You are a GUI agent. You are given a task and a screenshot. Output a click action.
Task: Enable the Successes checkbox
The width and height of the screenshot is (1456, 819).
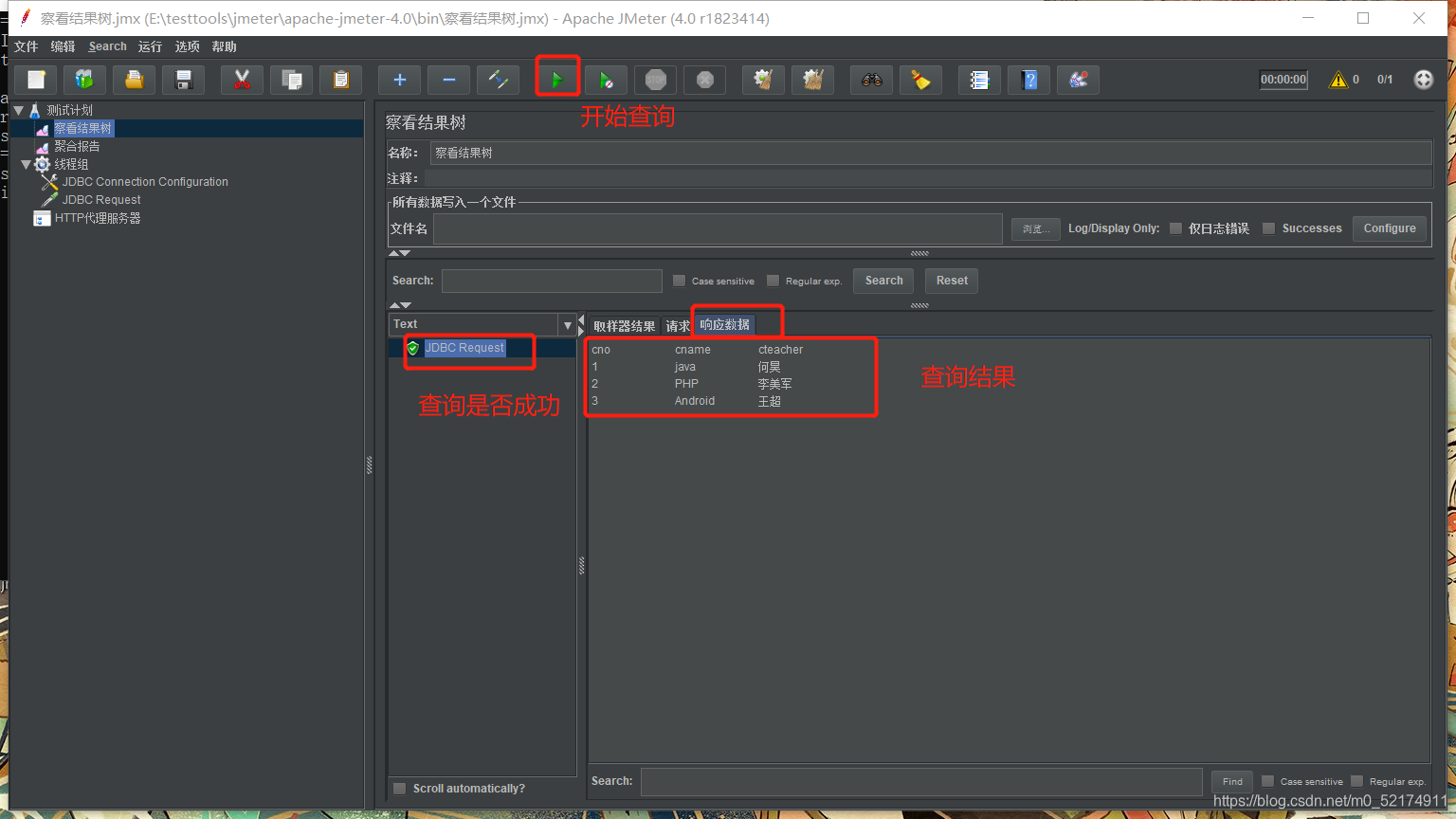(1268, 228)
